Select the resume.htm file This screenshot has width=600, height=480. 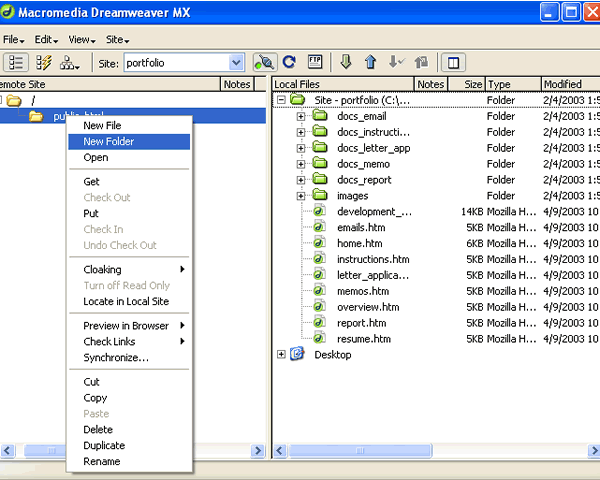363,339
